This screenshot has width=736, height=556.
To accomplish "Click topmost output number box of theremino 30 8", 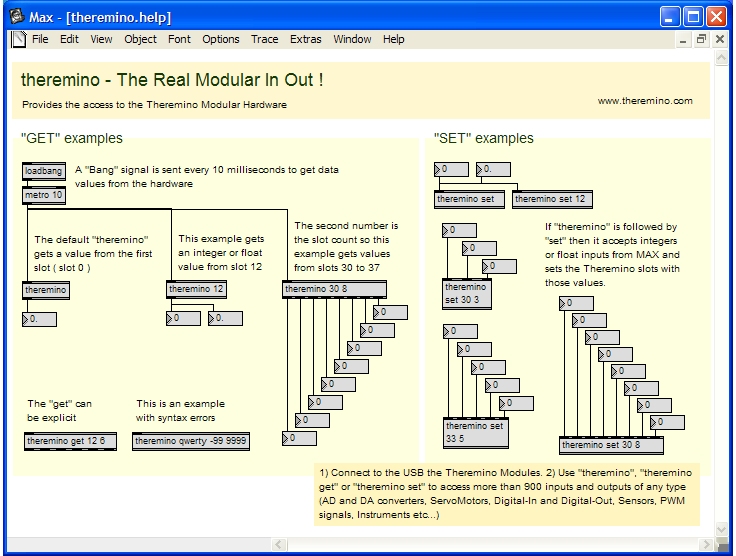I will click(x=391, y=312).
